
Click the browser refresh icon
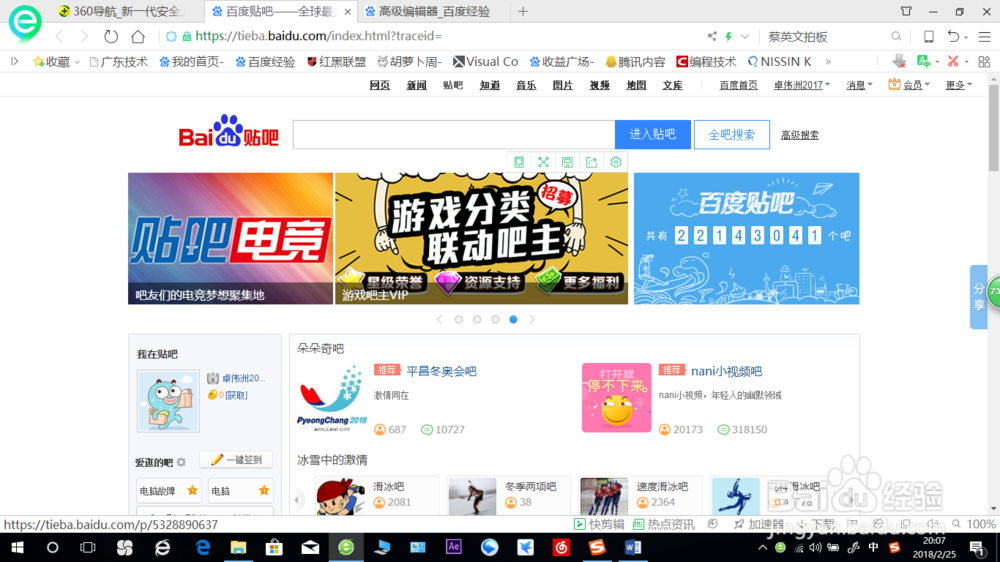coord(111,36)
